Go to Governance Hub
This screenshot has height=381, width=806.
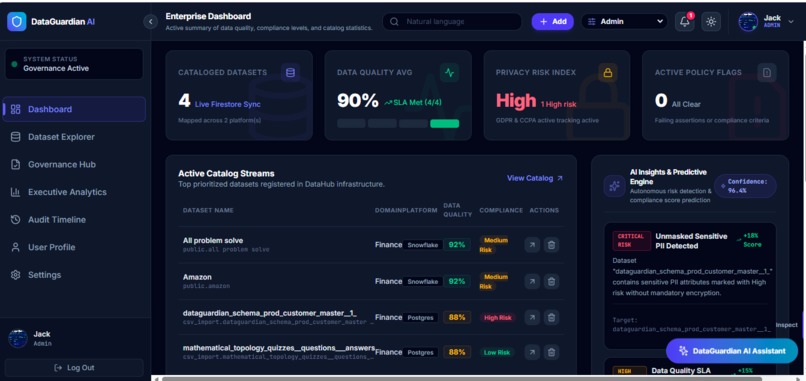pyautogui.click(x=74, y=165)
